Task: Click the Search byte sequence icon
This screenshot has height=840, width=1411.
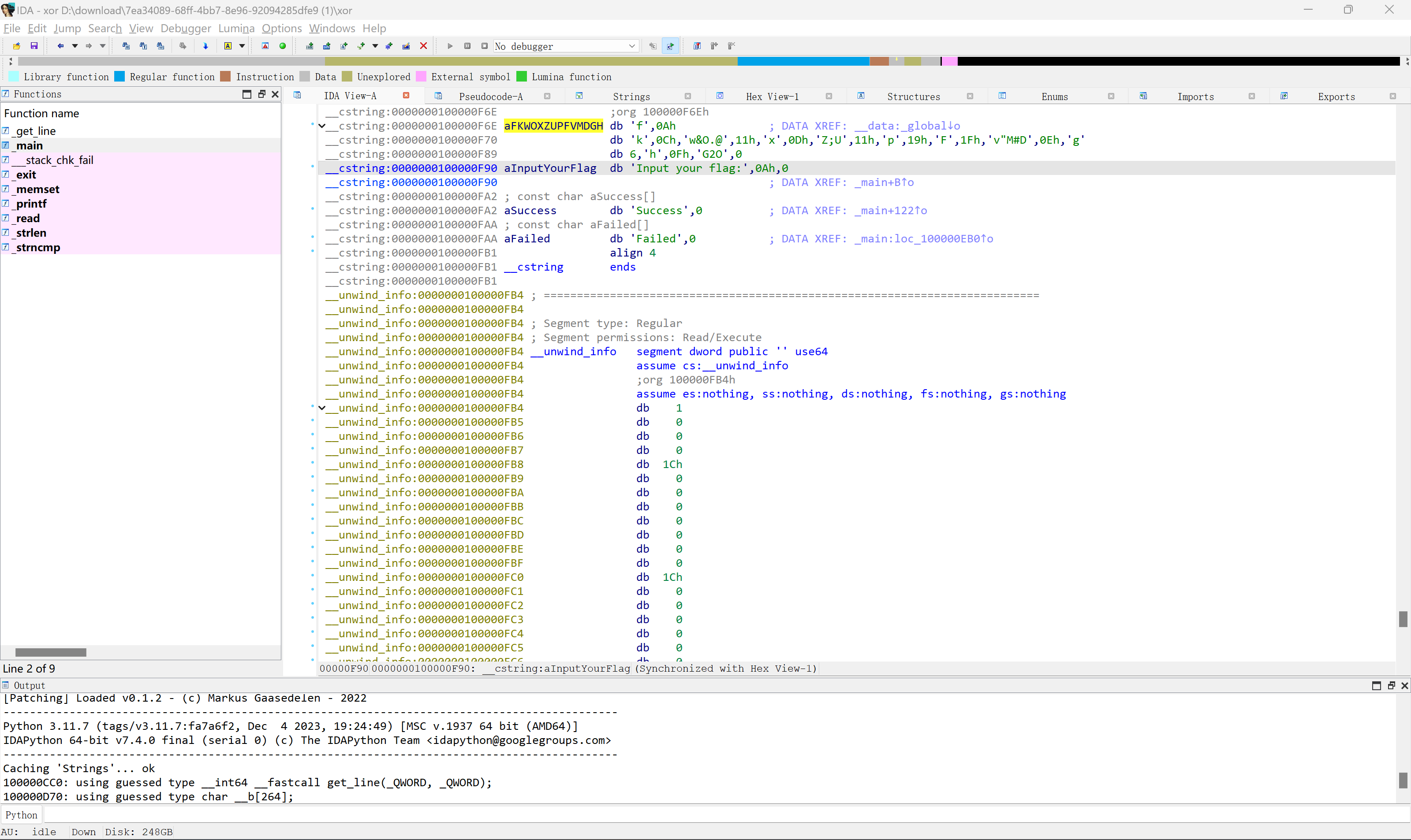Action: [x=160, y=46]
